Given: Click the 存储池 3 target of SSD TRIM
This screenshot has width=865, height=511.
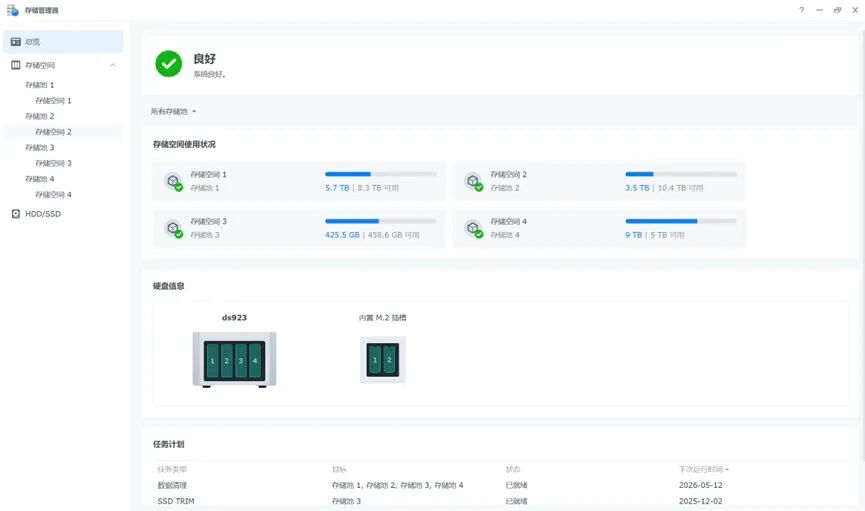Looking at the screenshot, I should (x=346, y=501).
